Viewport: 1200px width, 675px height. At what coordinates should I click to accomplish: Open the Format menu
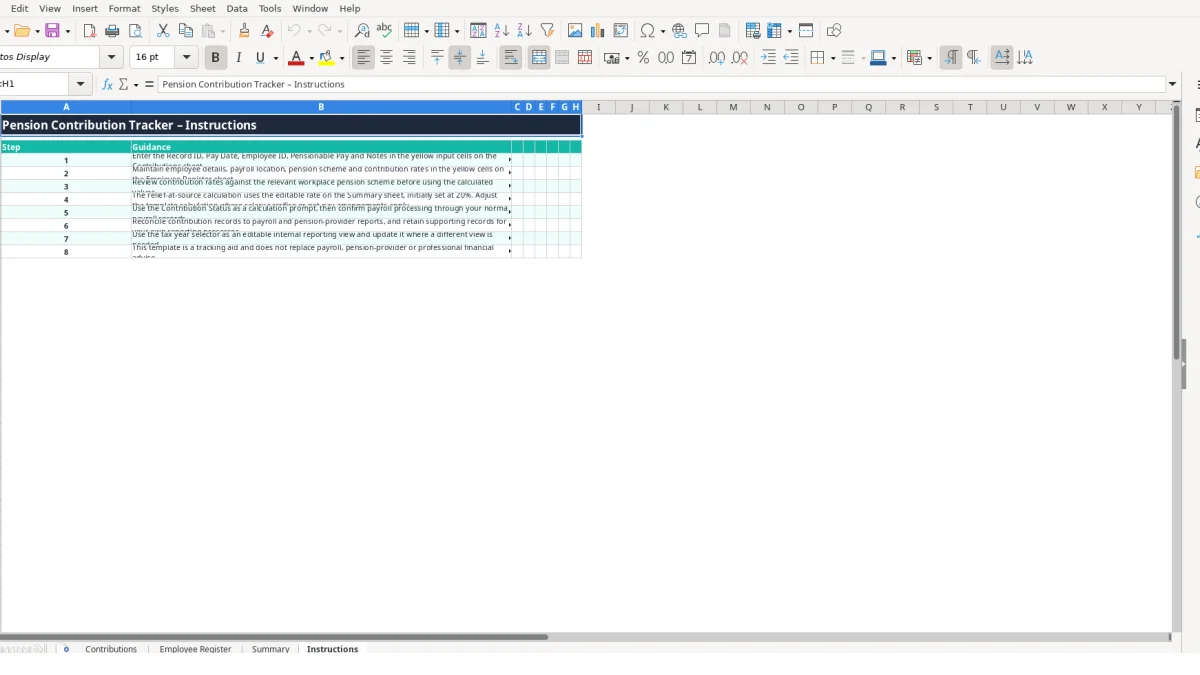[124, 8]
